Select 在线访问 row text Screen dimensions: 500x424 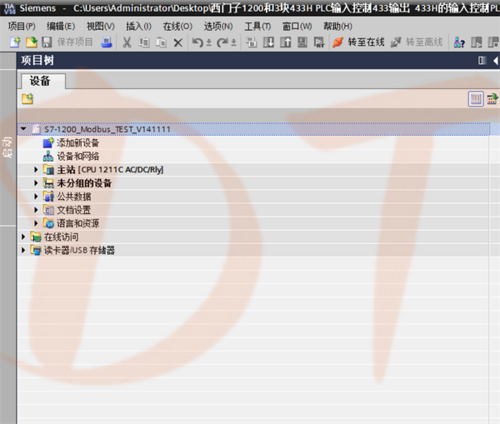point(61,237)
